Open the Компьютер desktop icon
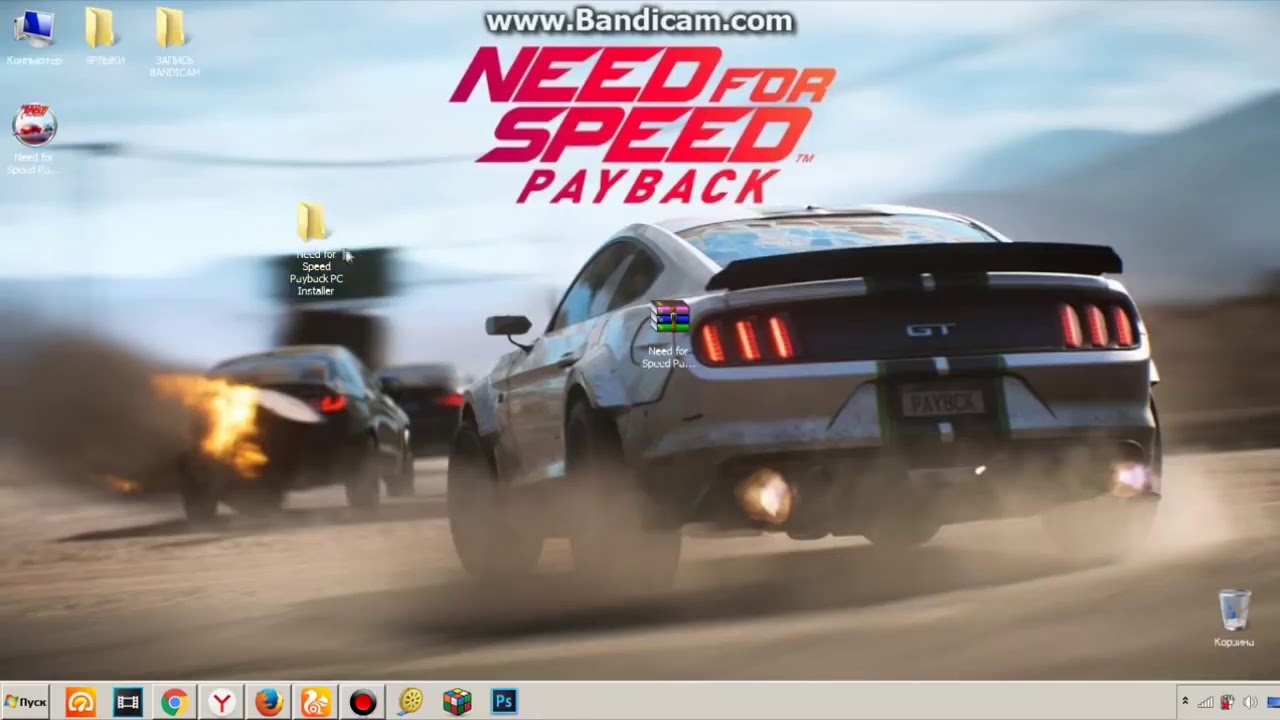1280x720 pixels. [x=33, y=37]
